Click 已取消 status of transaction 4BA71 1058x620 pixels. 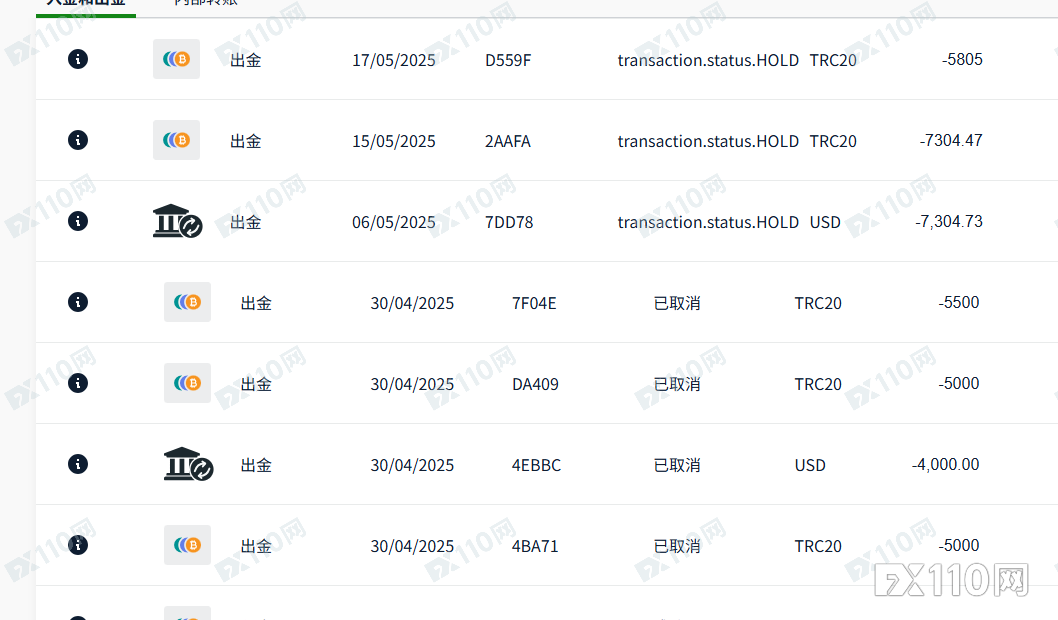point(677,546)
